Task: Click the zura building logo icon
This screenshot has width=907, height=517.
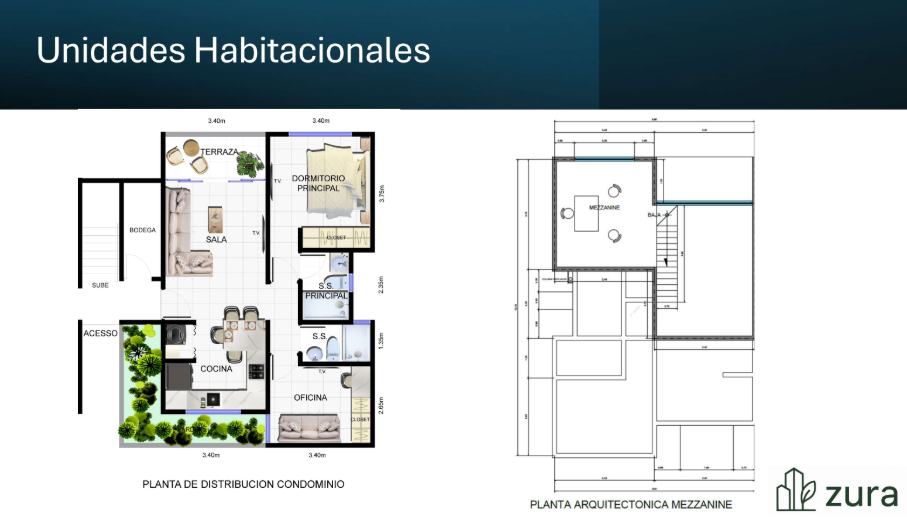Action: 799,489
